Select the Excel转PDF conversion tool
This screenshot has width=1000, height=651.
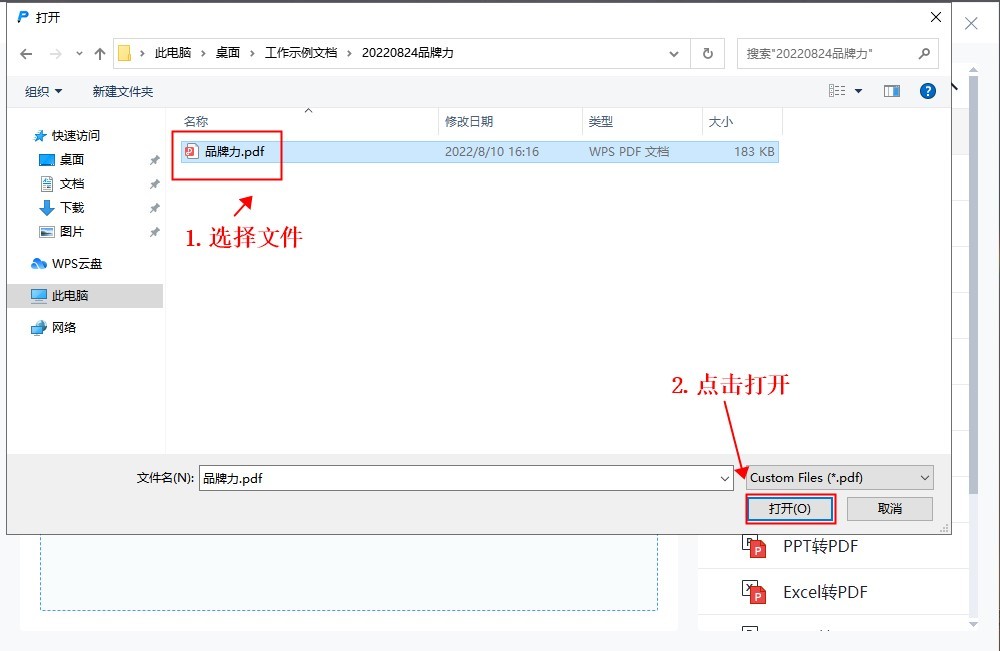coord(827,592)
